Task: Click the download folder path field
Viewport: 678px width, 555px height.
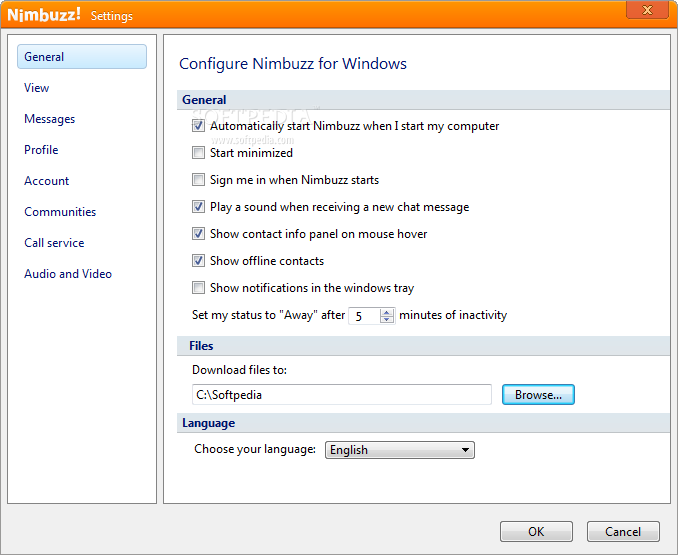Action: pyautogui.click(x=342, y=395)
